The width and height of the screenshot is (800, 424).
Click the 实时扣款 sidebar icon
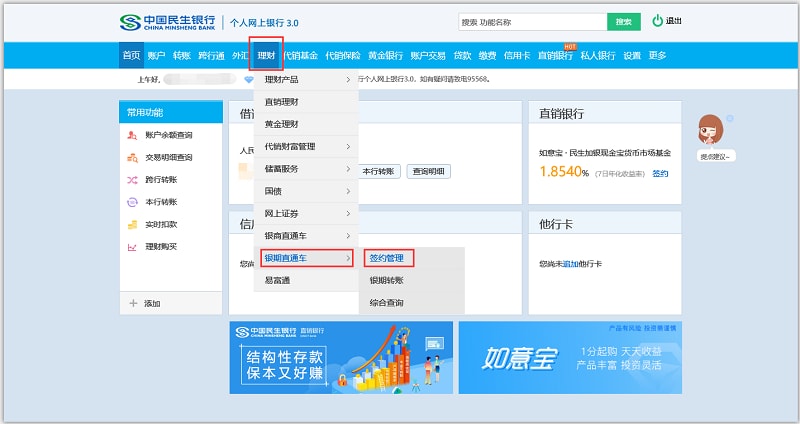coord(132,224)
